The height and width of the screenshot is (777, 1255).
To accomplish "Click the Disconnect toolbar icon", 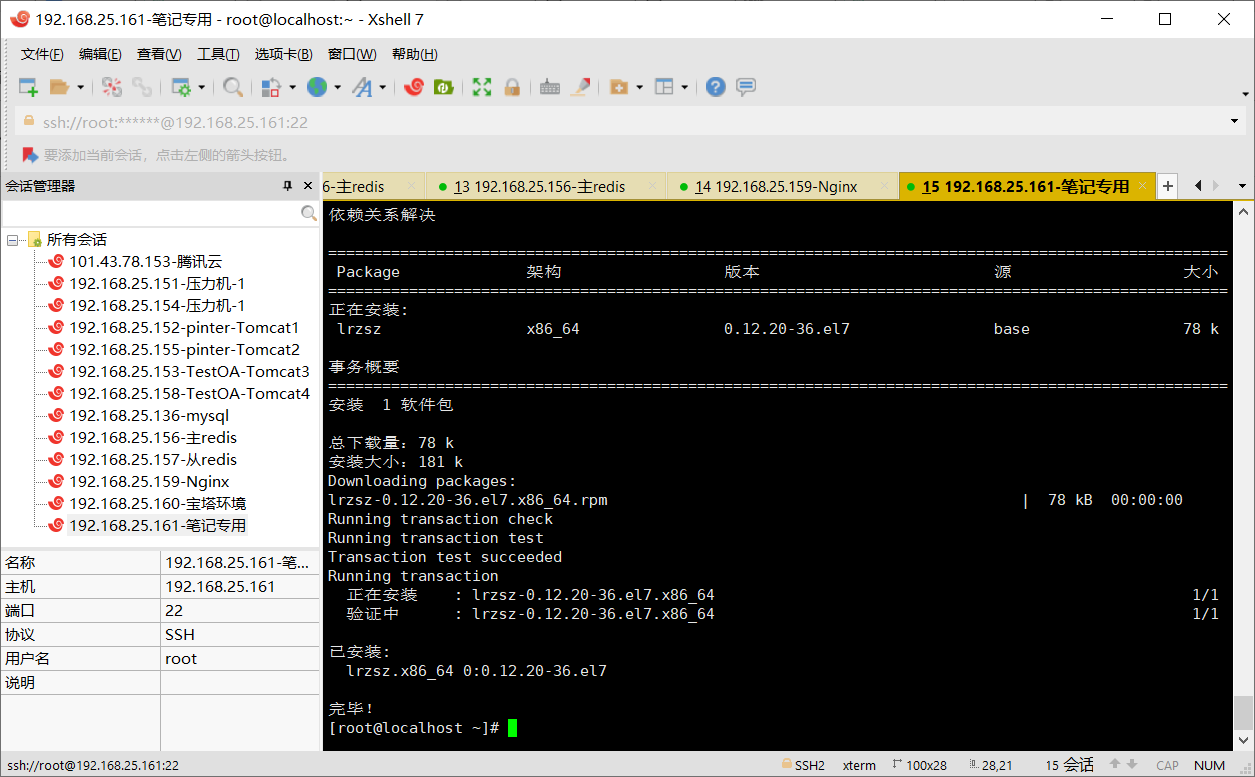I will [x=112, y=87].
